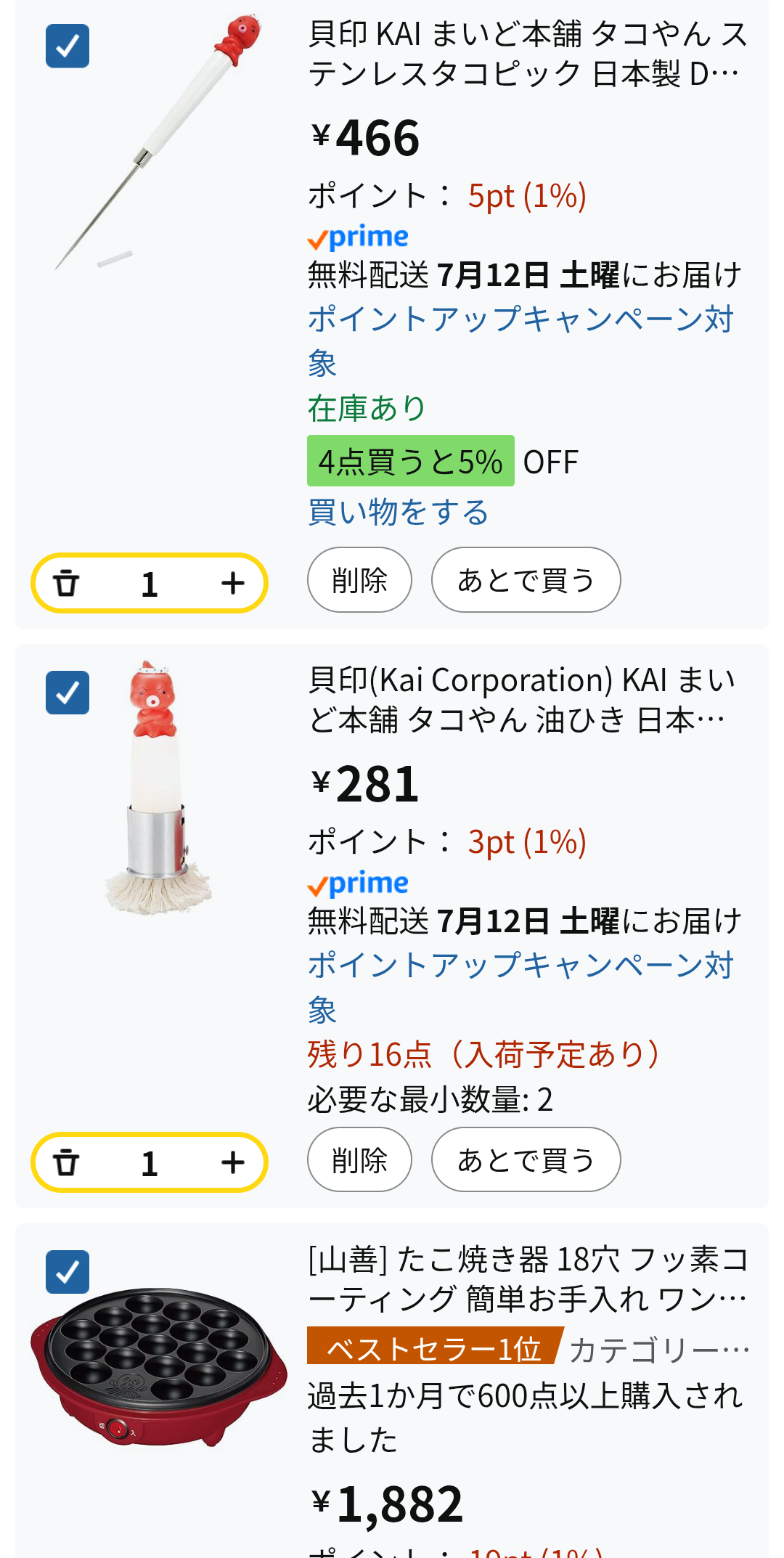Tap あとで買う for the Tako-pick
Image resolution: width=784 pixels, height=1558 pixels.
[526, 580]
